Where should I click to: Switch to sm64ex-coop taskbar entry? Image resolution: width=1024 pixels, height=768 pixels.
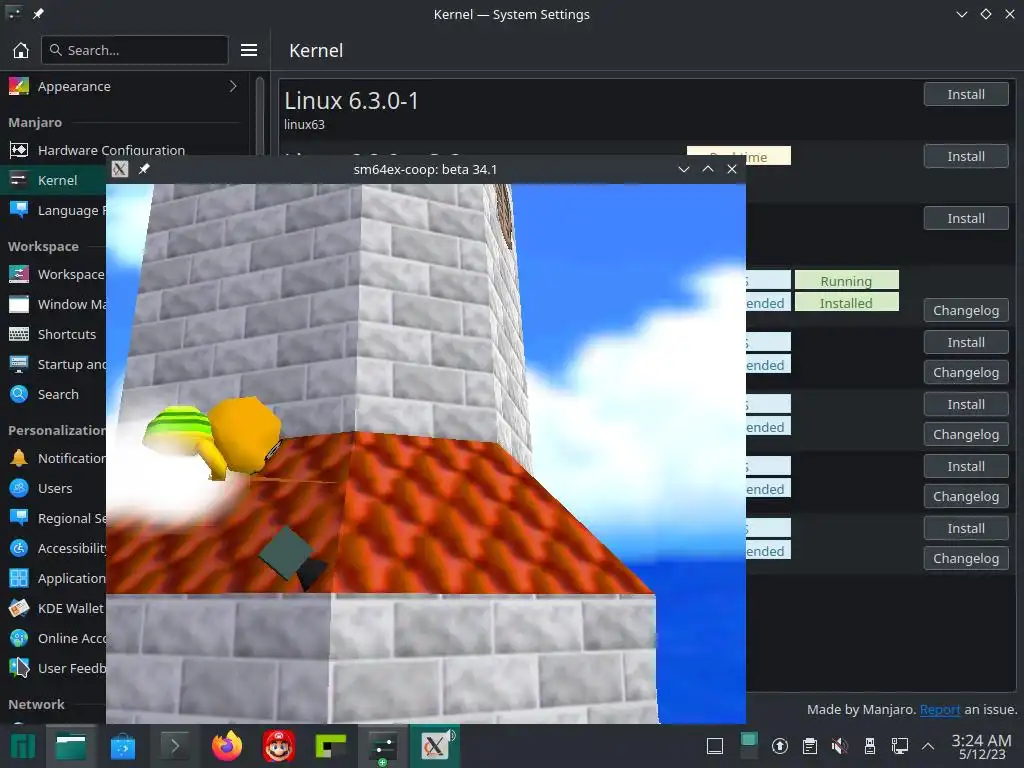(435, 746)
